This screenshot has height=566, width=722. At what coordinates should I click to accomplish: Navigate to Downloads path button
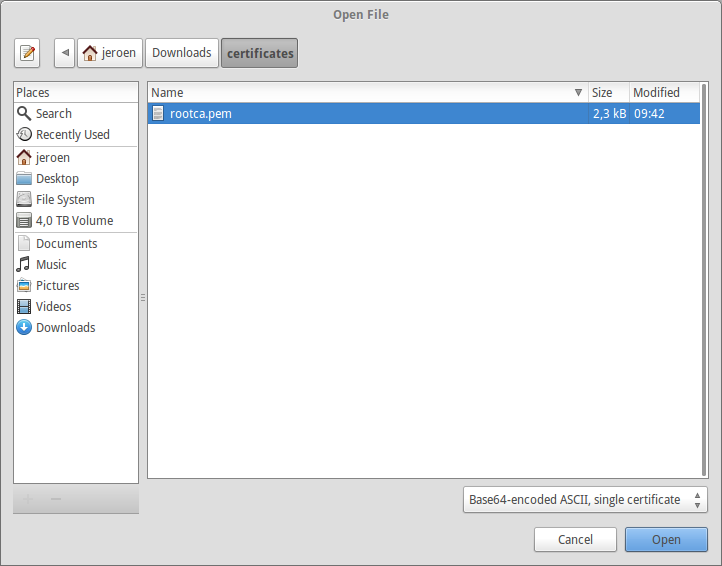[182, 53]
